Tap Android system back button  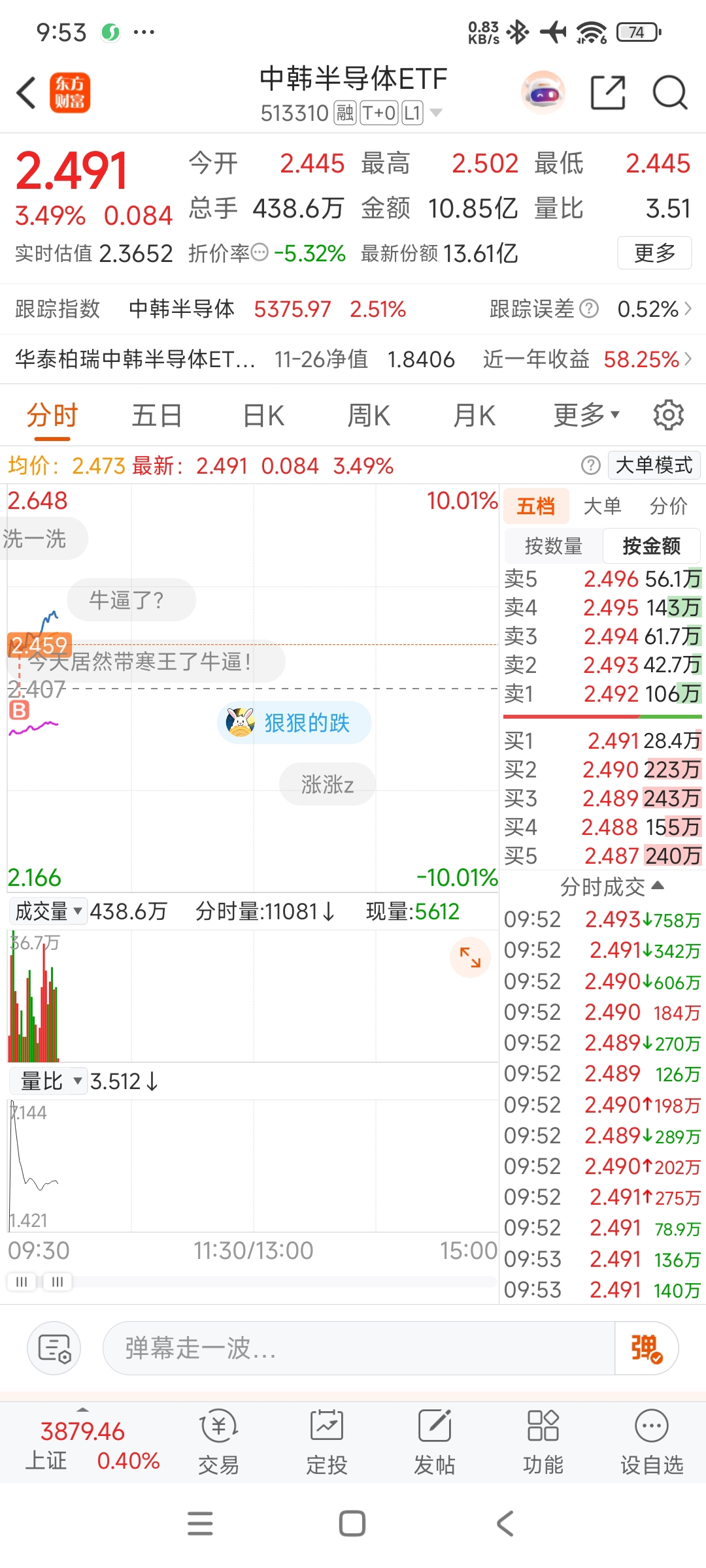(505, 1523)
